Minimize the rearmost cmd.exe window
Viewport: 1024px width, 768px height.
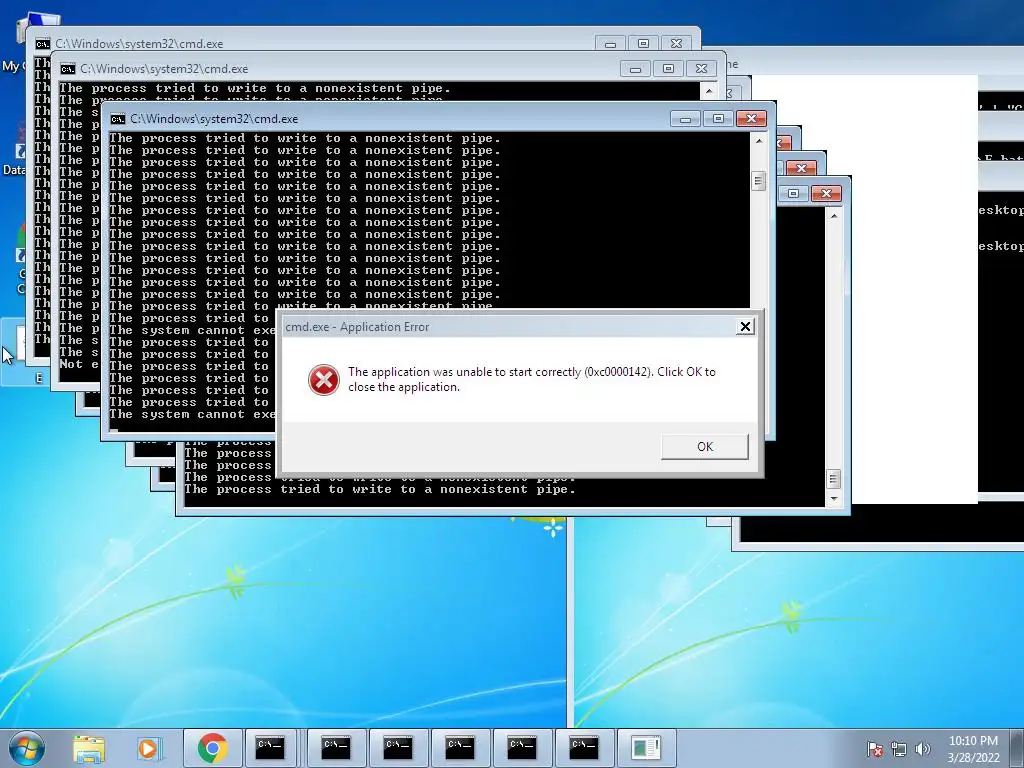[x=610, y=44]
